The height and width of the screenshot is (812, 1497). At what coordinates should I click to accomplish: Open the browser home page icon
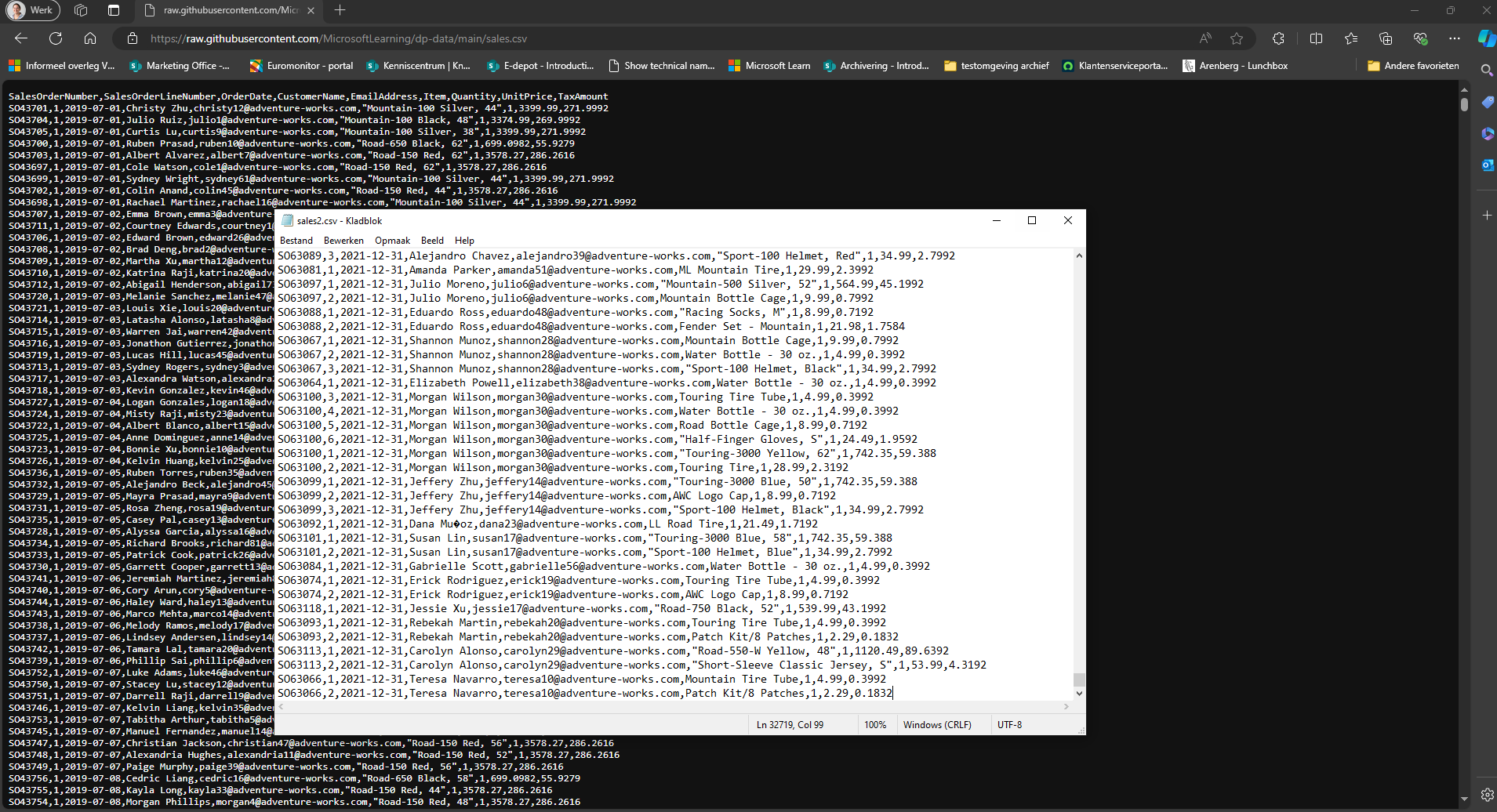coord(90,38)
